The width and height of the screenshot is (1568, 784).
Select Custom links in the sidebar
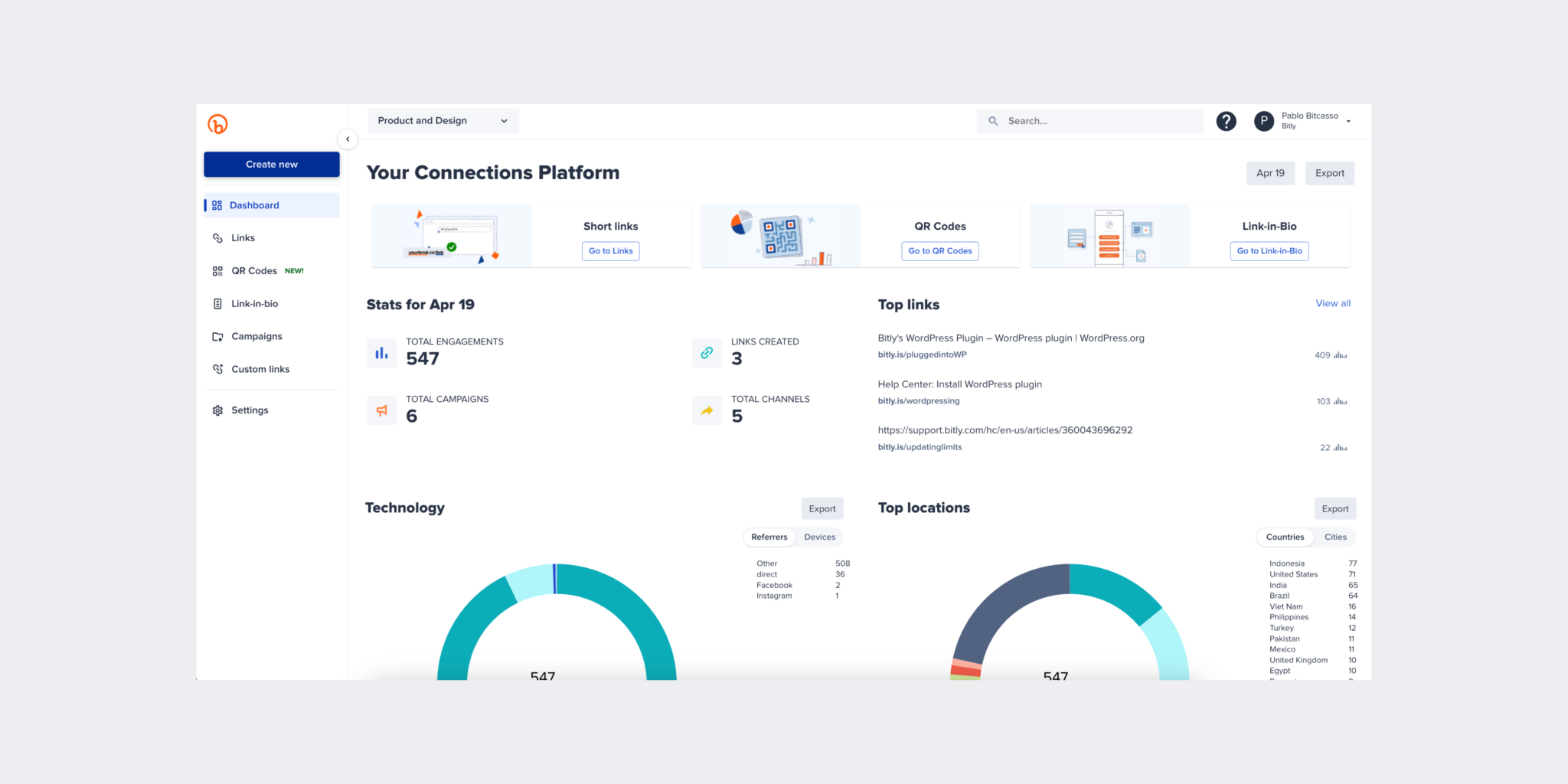coord(260,369)
